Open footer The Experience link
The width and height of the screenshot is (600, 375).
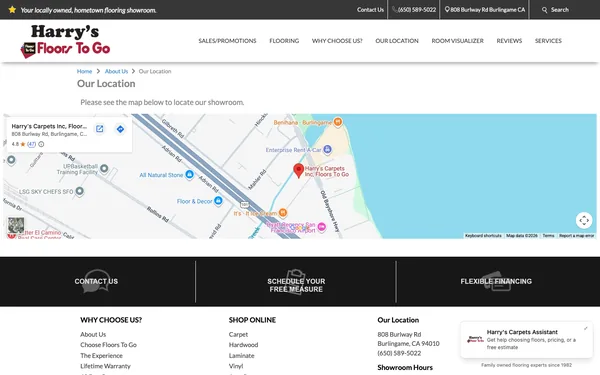[101, 355]
